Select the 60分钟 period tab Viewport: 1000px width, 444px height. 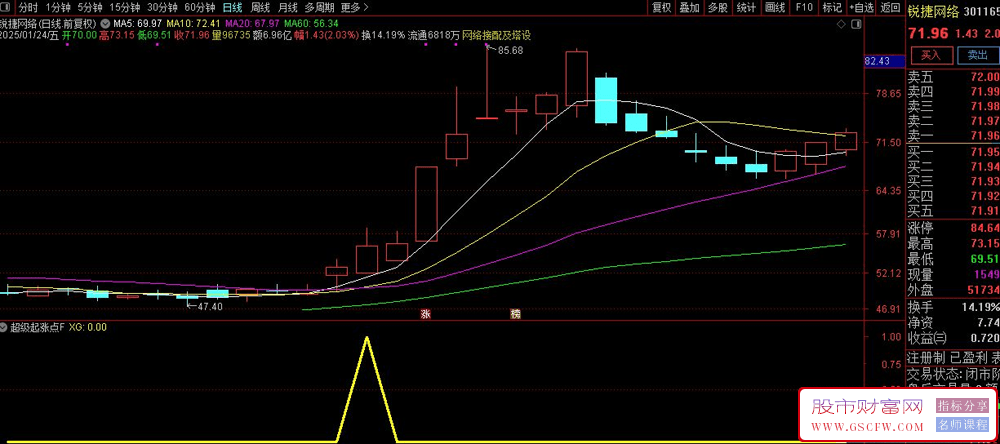[199, 8]
